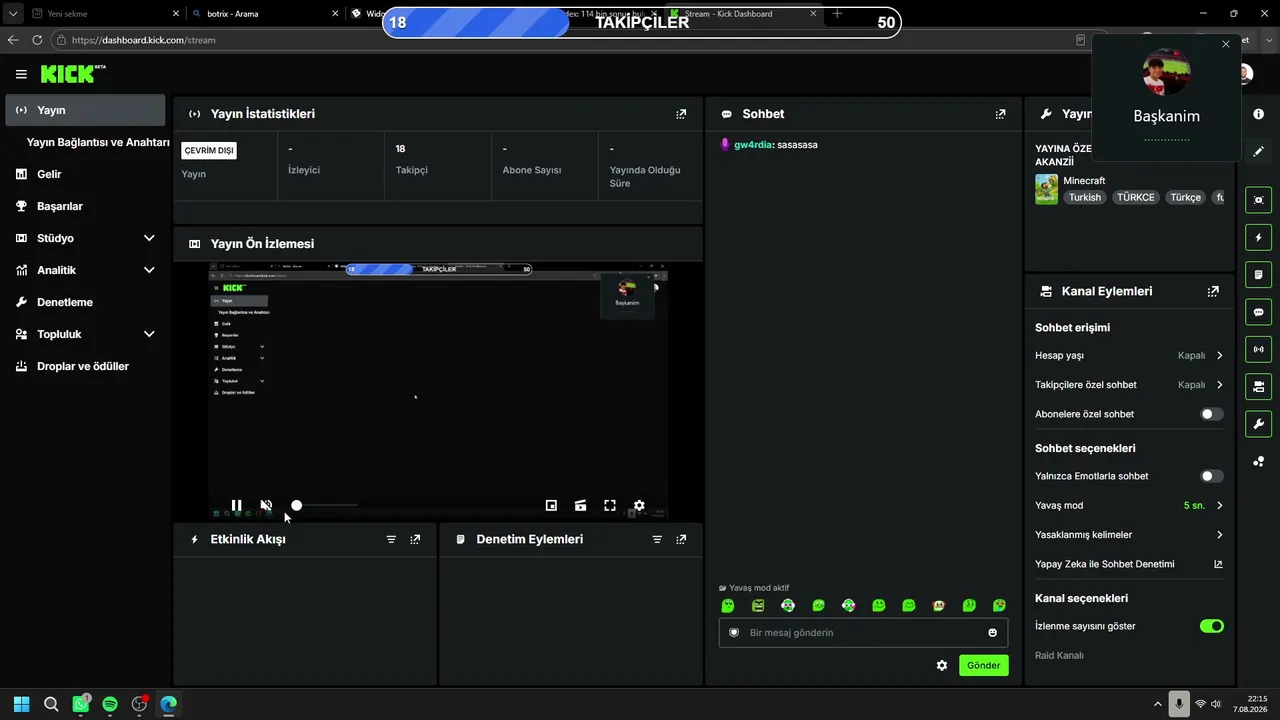Screen dimensions: 1280x720
Task: Toggle the channel actions widget in the right sidebar
Action: coord(1259,386)
